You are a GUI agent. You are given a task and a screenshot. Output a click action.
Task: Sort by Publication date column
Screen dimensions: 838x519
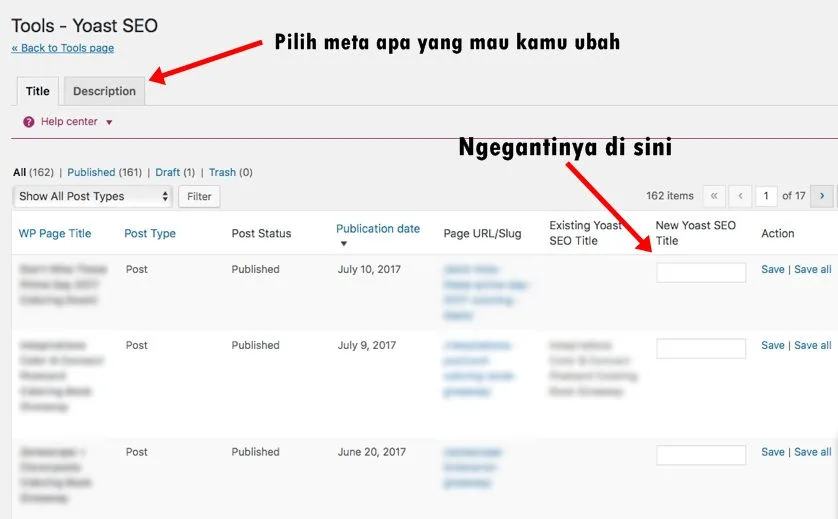[378, 228]
